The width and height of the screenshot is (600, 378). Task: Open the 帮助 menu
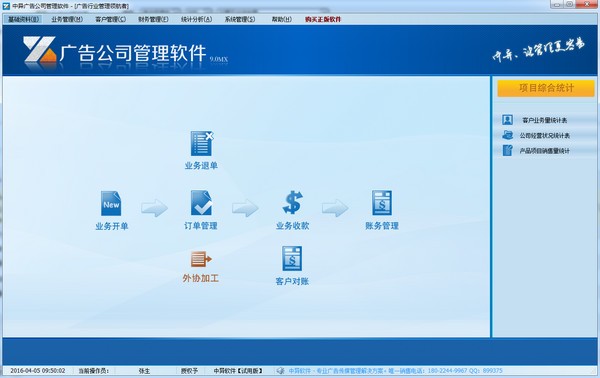tap(282, 19)
